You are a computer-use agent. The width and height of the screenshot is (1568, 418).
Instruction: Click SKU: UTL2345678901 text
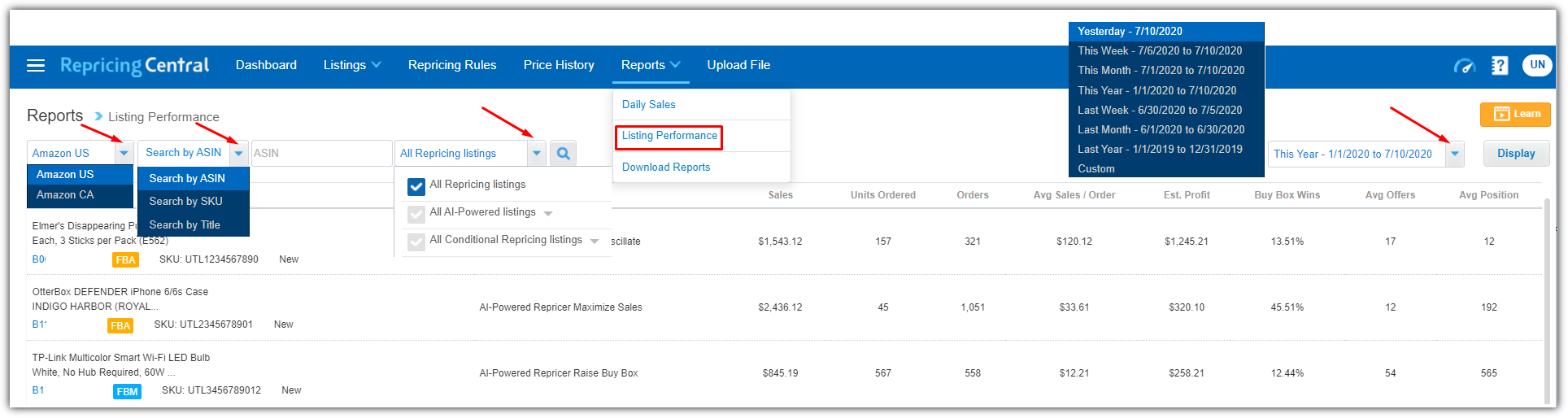(x=203, y=324)
